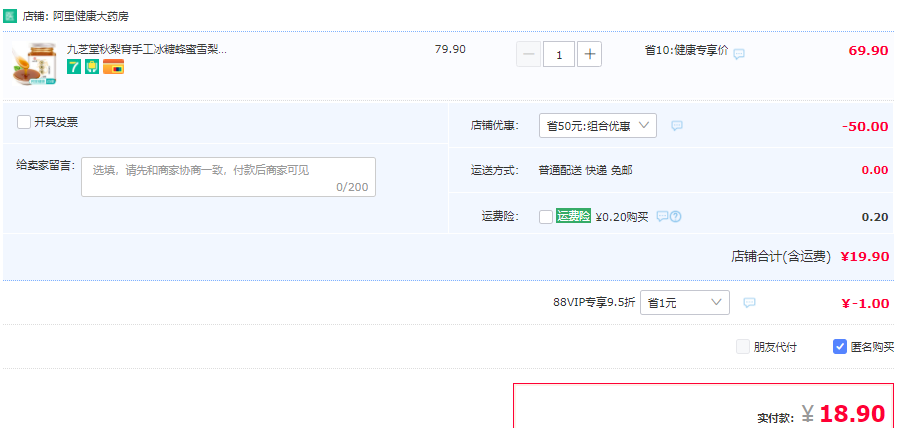Screen dimensions: 897x428
Task: Open the 省1元 88VIP discount dropdown
Action: (685, 303)
